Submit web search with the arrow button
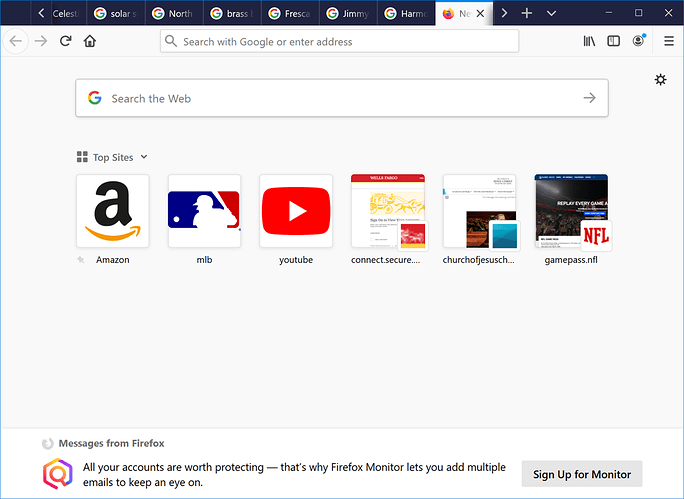The width and height of the screenshot is (684, 499). pyautogui.click(x=589, y=98)
